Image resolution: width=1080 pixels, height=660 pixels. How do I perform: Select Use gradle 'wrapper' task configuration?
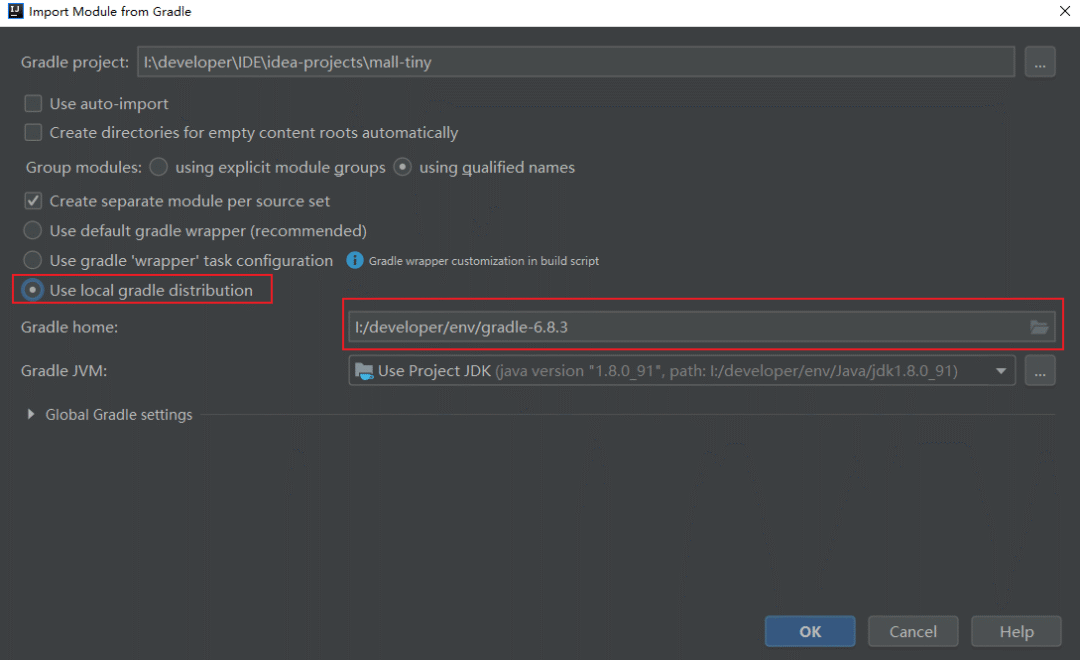tap(34, 260)
